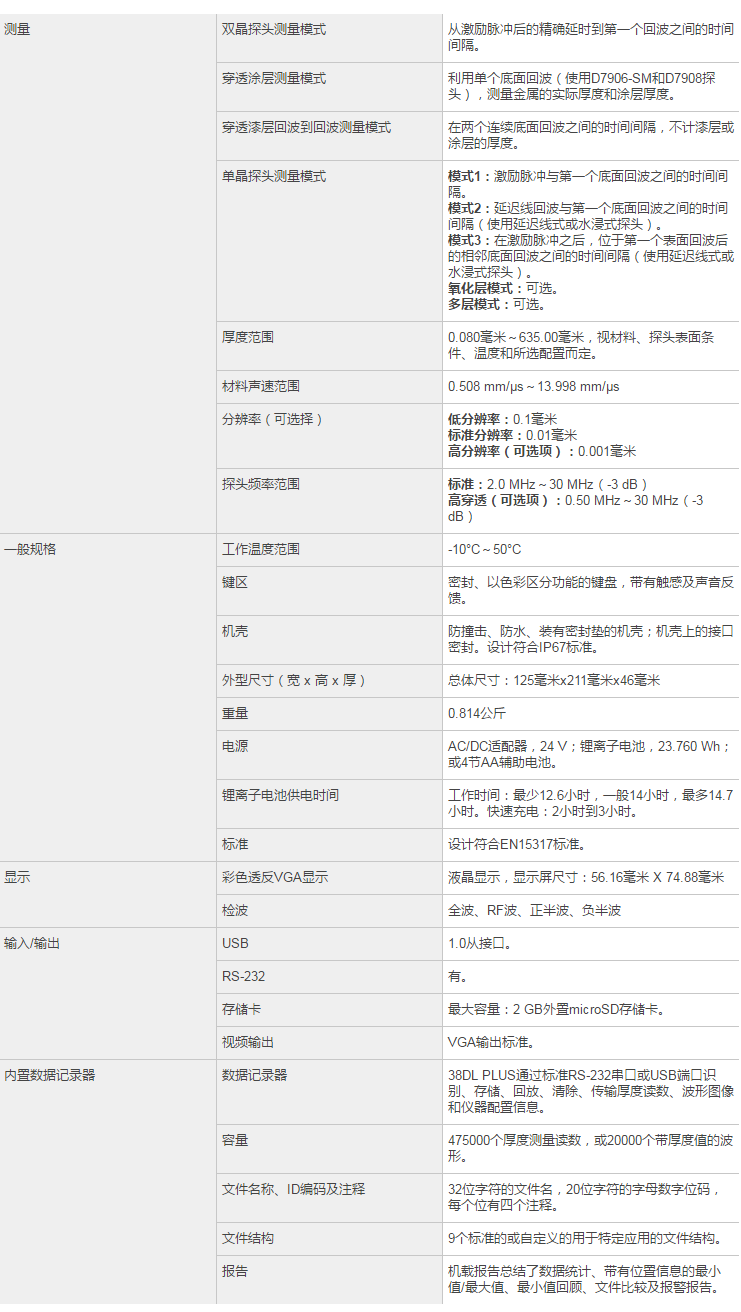
Task: Select the 显示 section header
Action: coord(17,878)
